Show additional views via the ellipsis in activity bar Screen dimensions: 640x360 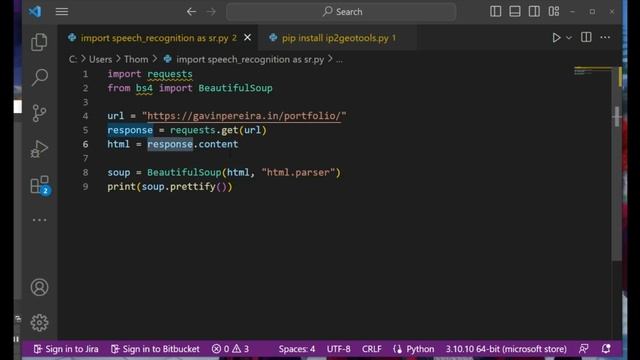click(39, 220)
